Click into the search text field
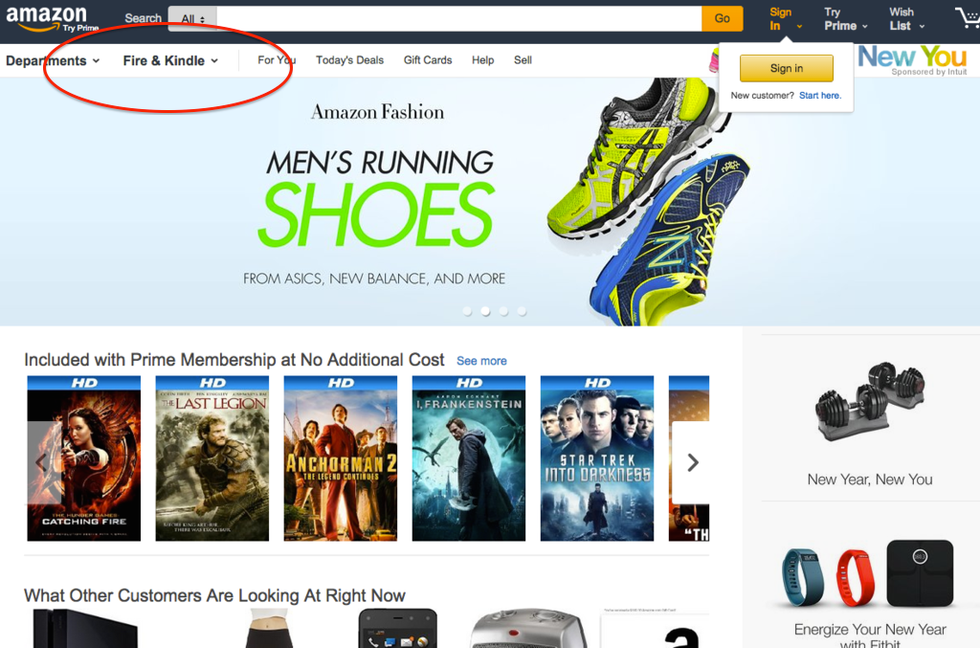Viewport: 980px width, 648px height. tap(458, 18)
